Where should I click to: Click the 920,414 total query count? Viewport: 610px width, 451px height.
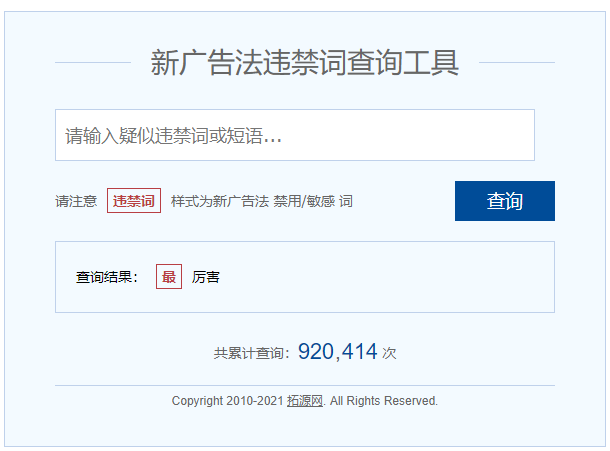(x=337, y=352)
